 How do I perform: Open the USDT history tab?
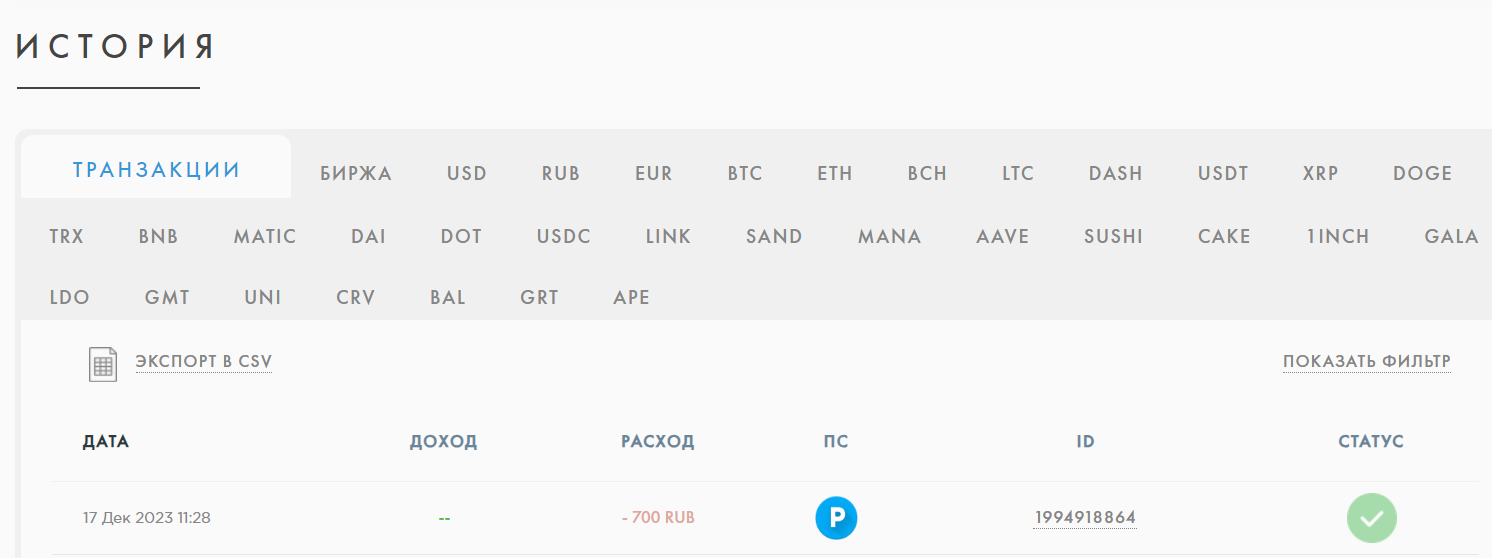coord(1223,174)
